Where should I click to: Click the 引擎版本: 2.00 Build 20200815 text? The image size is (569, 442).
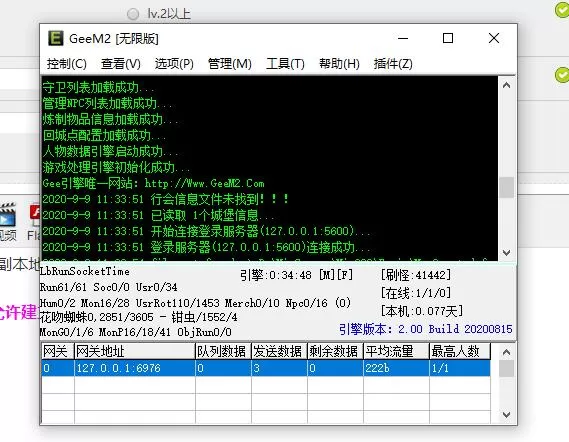click(425, 329)
